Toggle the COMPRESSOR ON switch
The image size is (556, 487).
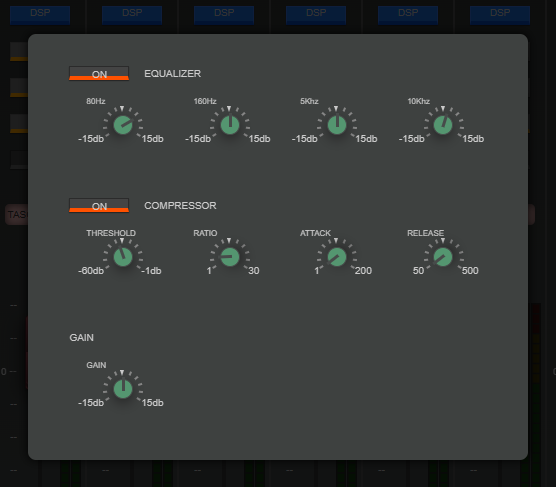tap(99, 205)
